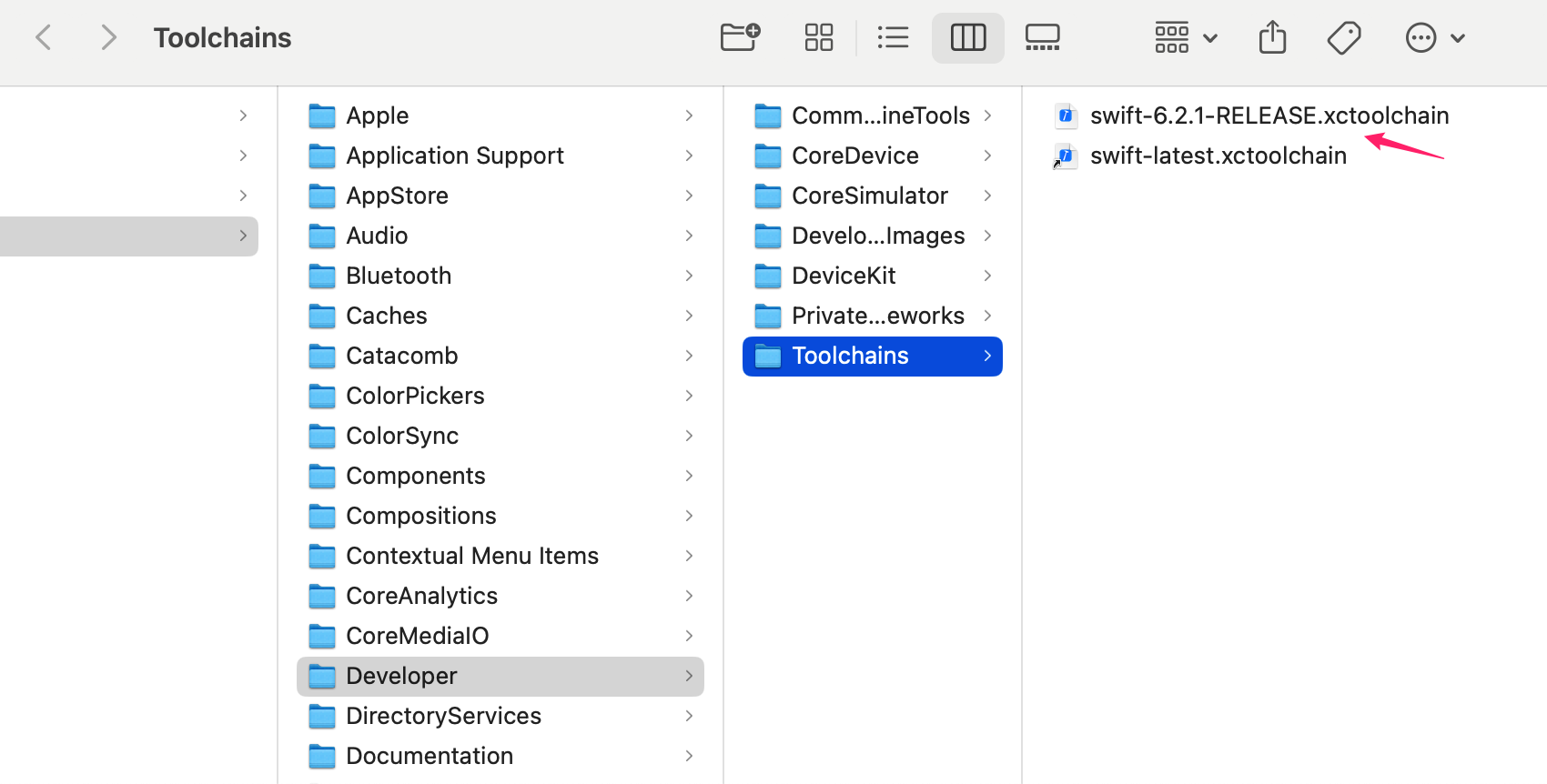Open the More Actions ellipsis menu
The width and height of the screenshot is (1547, 784).
point(1433,37)
